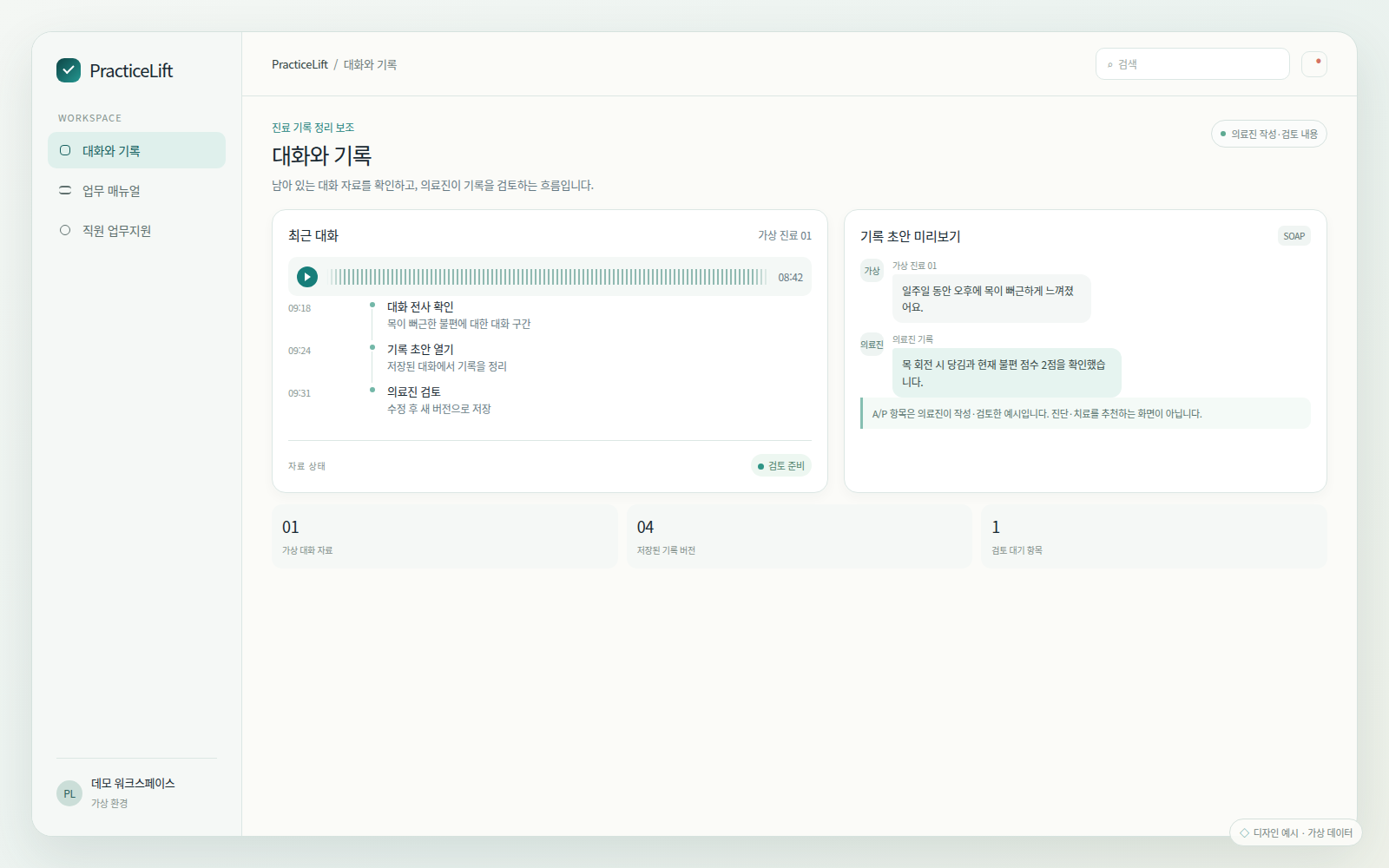Select the 대화와 기록 menu item
The image size is (1389, 868).
tap(136, 150)
